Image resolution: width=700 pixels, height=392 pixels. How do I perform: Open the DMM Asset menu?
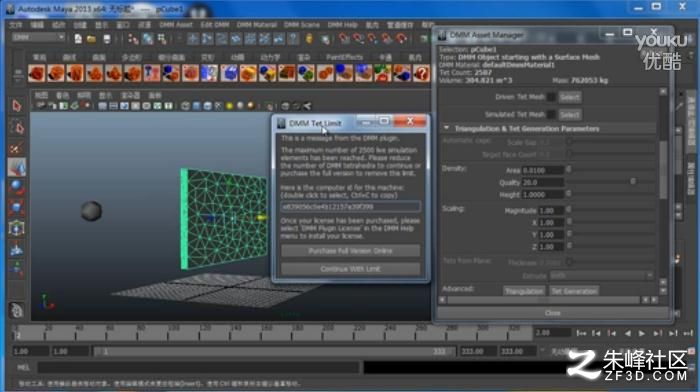(176, 25)
